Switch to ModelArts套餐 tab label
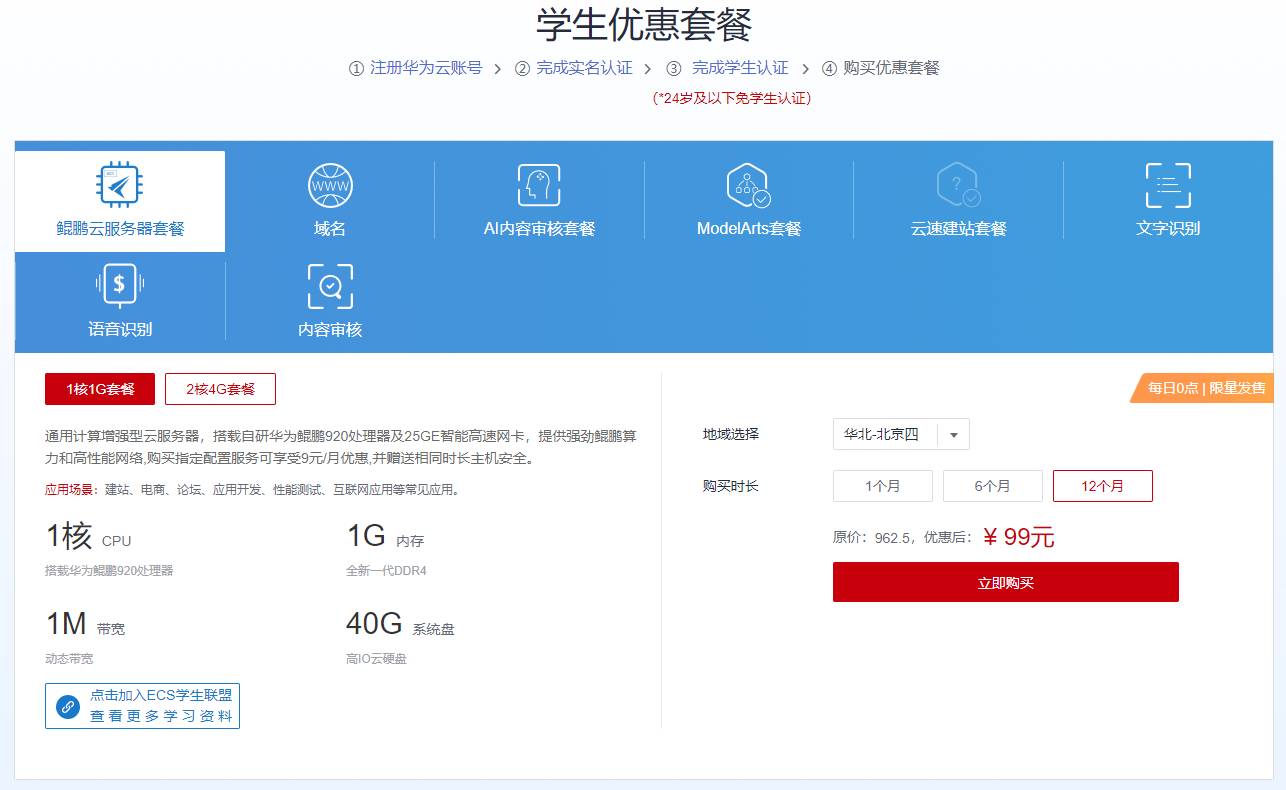 pyautogui.click(x=749, y=228)
